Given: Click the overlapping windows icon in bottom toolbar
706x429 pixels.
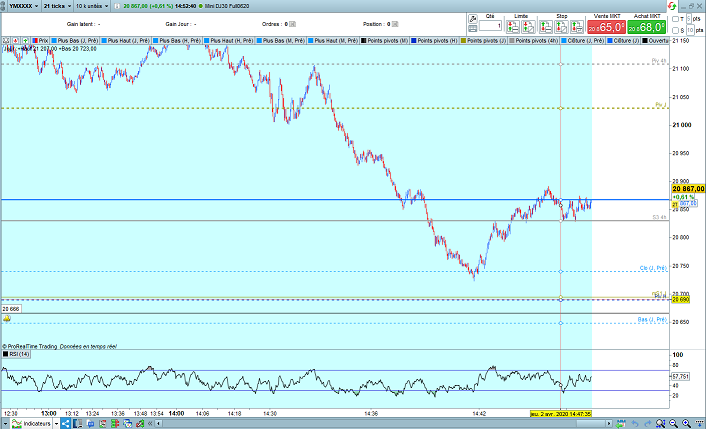Looking at the screenshot, I should pyautogui.click(x=127, y=424).
